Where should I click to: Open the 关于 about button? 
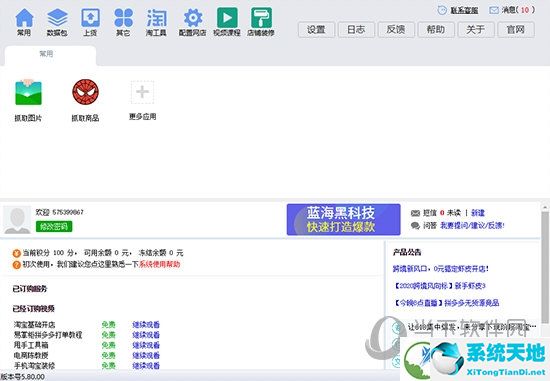476,29
